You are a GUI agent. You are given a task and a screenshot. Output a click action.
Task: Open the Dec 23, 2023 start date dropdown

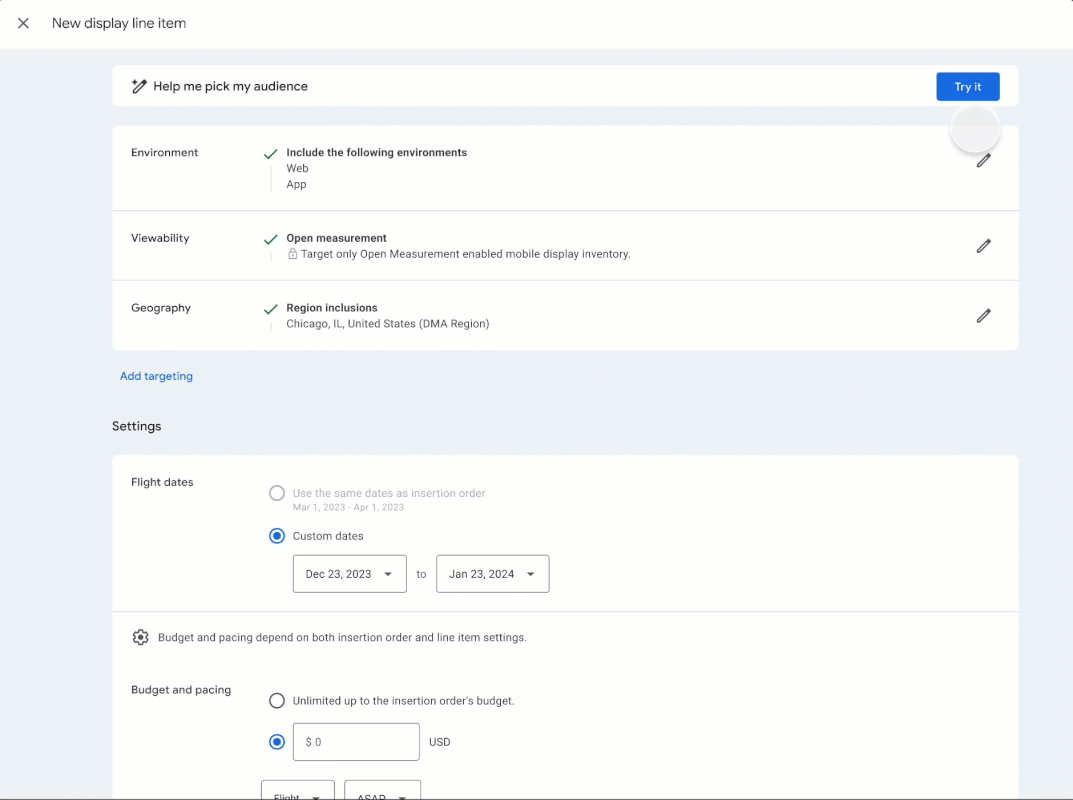point(350,574)
